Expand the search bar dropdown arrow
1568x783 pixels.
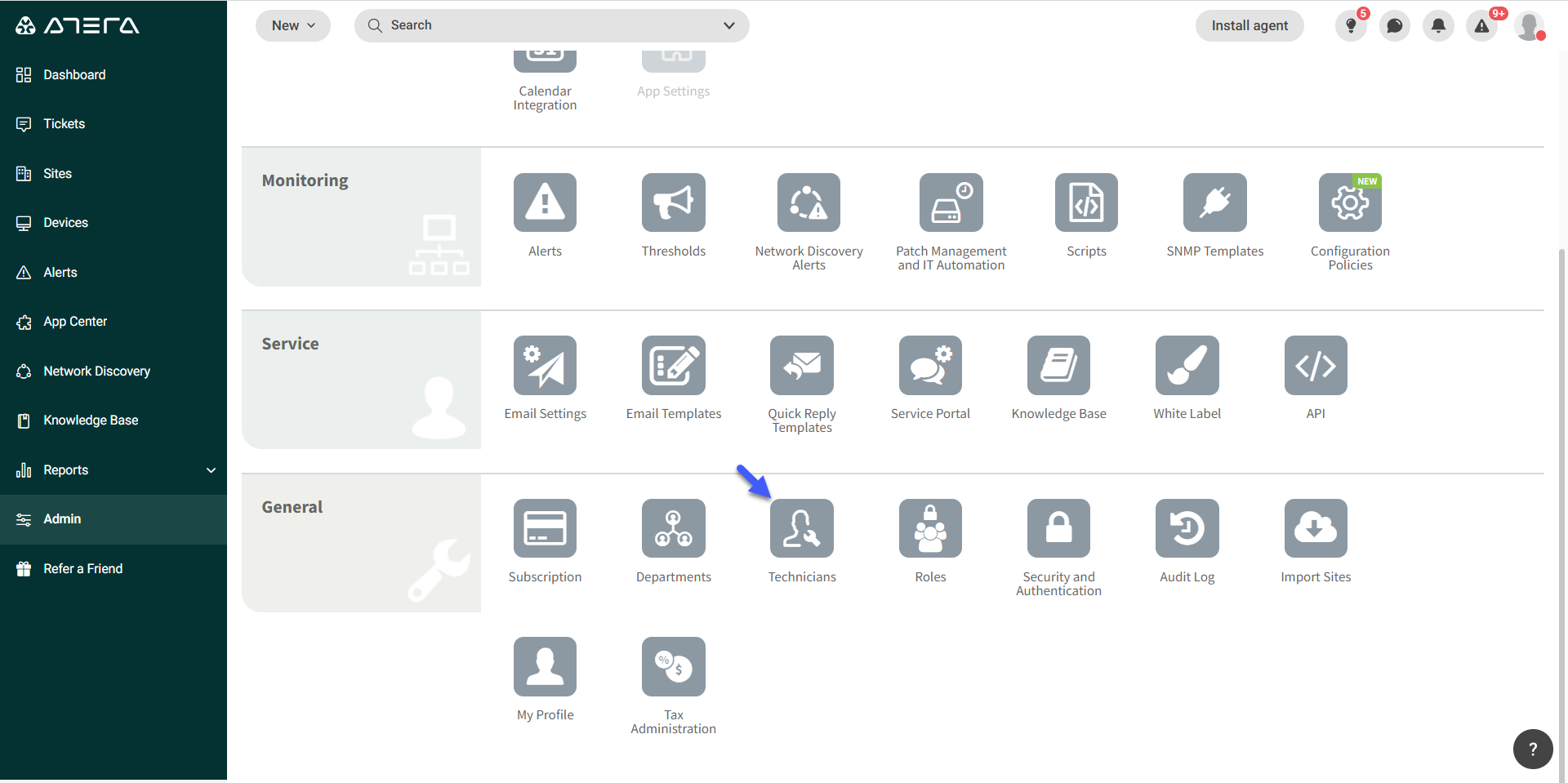pos(729,25)
